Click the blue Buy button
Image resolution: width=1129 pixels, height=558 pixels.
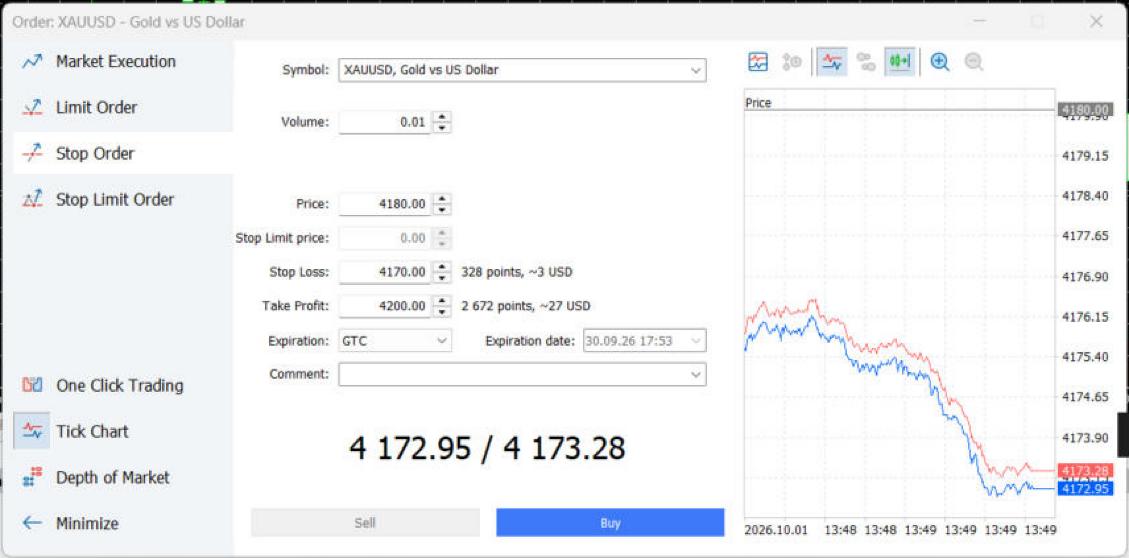tap(610, 523)
